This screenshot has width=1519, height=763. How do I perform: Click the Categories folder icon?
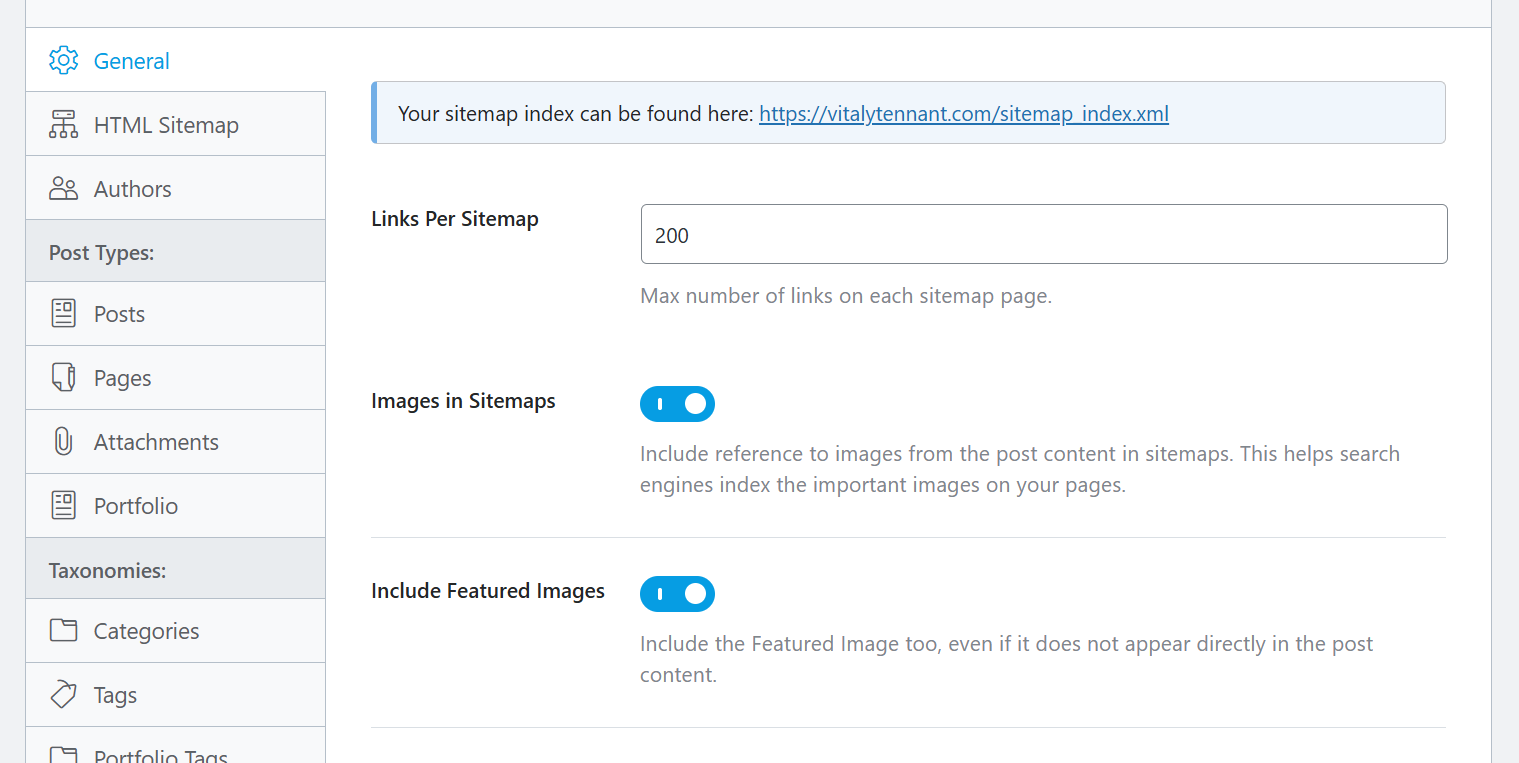point(63,631)
